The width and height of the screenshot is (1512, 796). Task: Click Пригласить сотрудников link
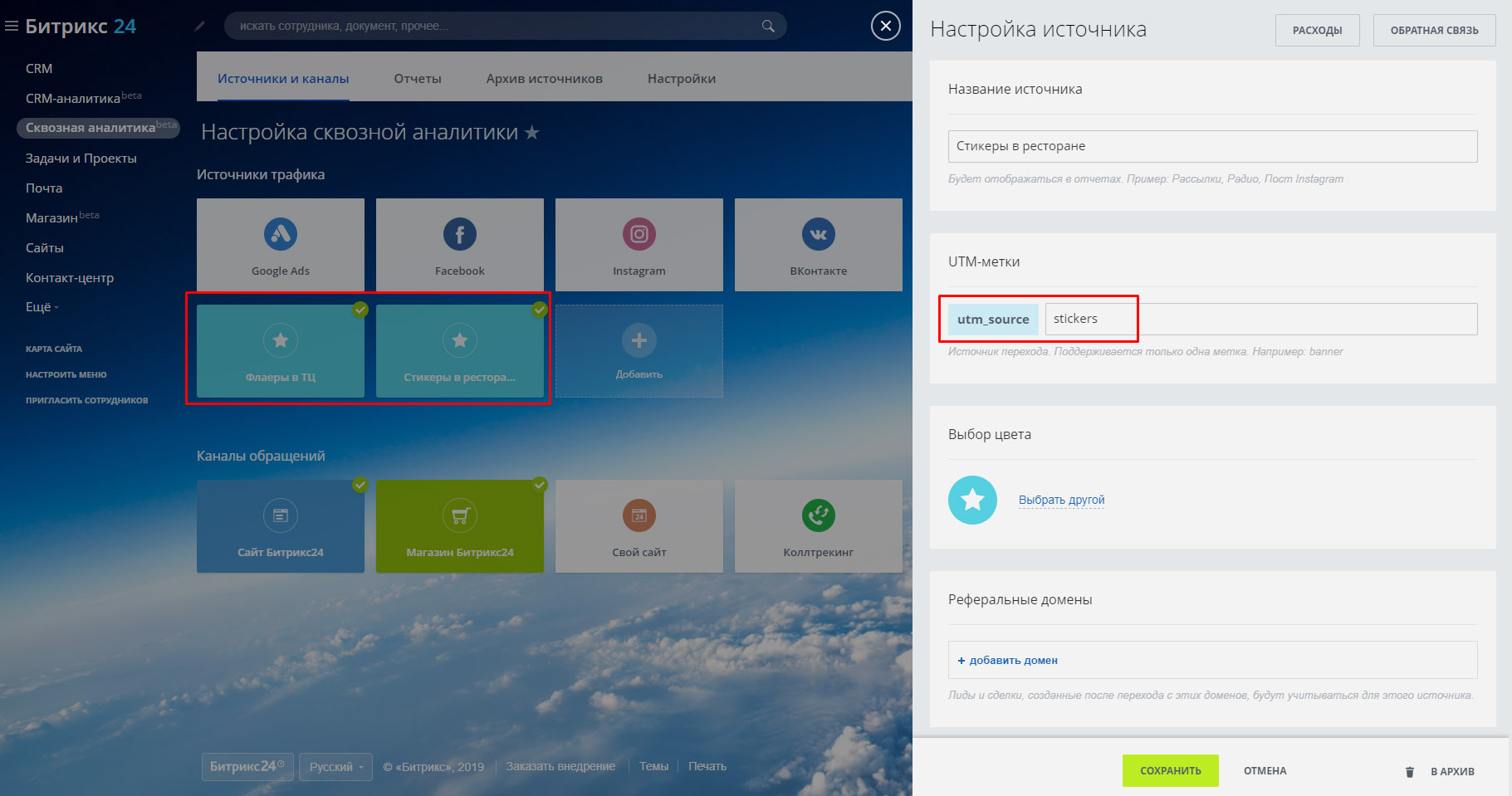(x=87, y=400)
